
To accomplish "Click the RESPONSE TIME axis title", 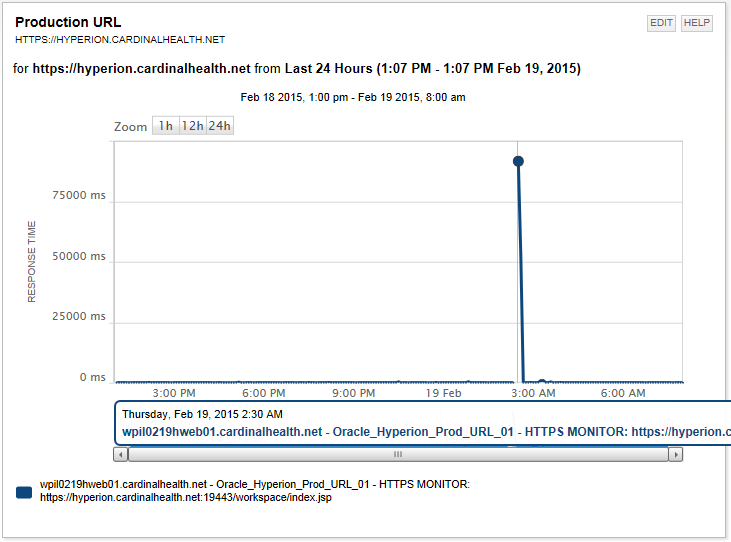I will tap(32, 261).
